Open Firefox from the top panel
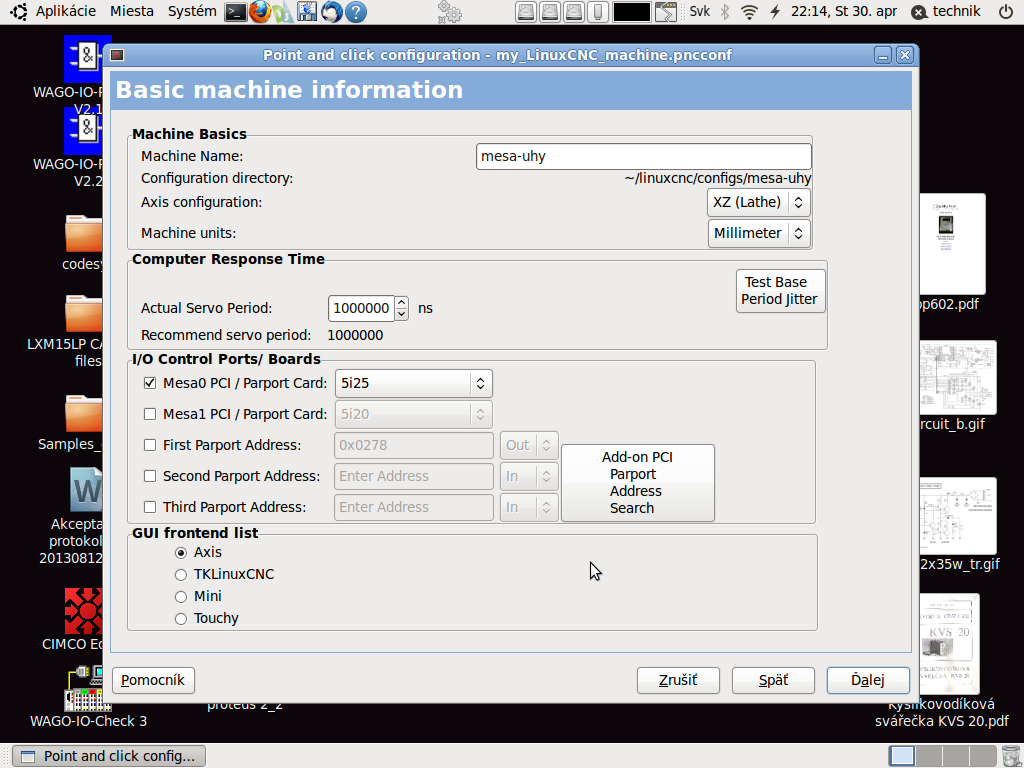Viewport: 1024px width, 768px height. pos(260,12)
